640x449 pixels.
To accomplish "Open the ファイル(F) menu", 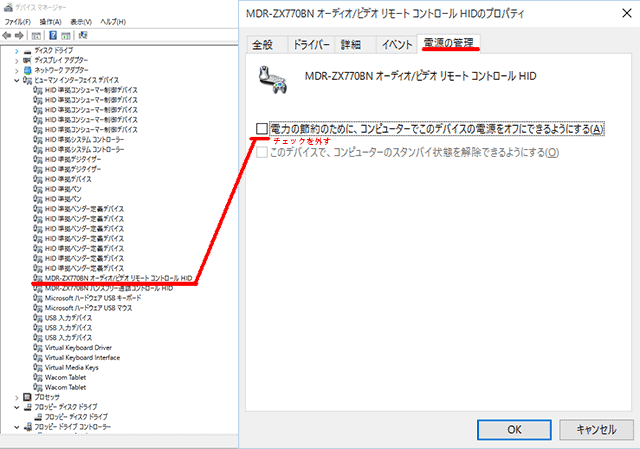I will (x=18, y=20).
